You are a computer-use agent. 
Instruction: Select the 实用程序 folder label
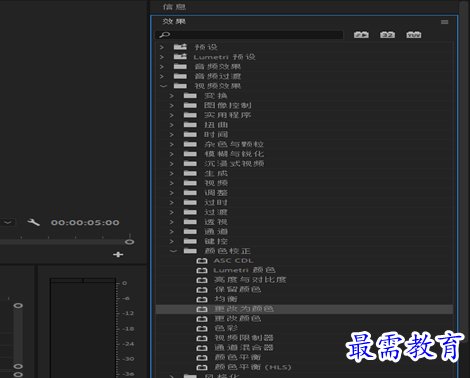228,115
